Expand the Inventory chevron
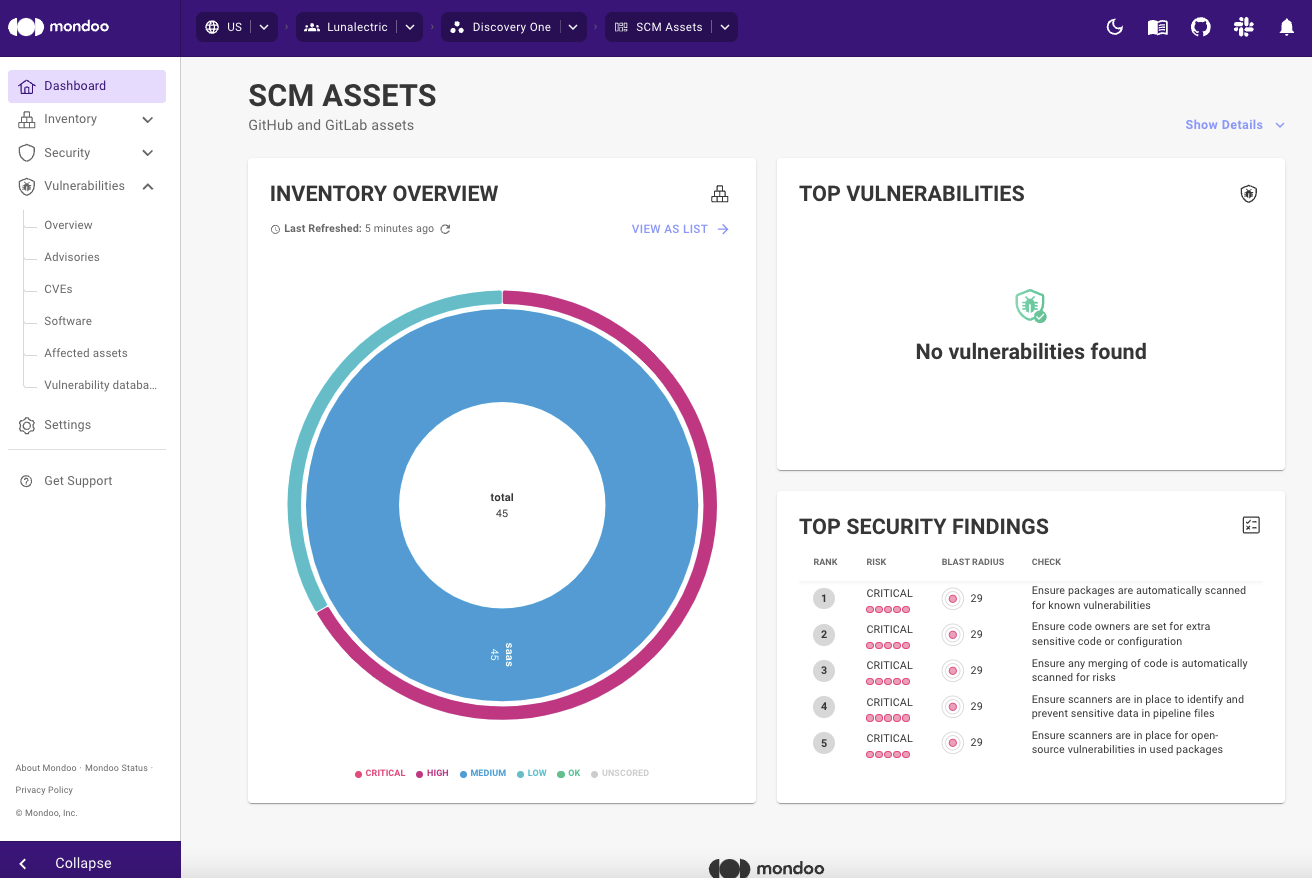The height and width of the screenshot is (878, 1312). click(148, 120)
